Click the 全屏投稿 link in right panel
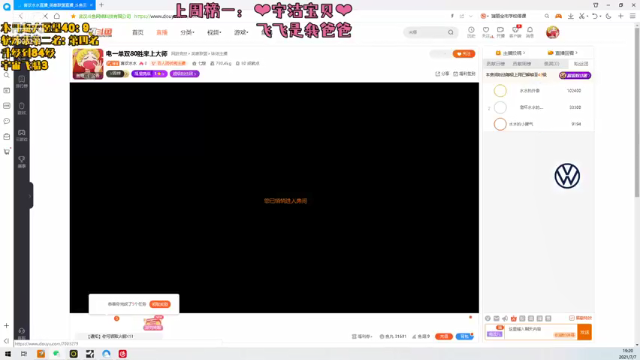 coord(510,53)
